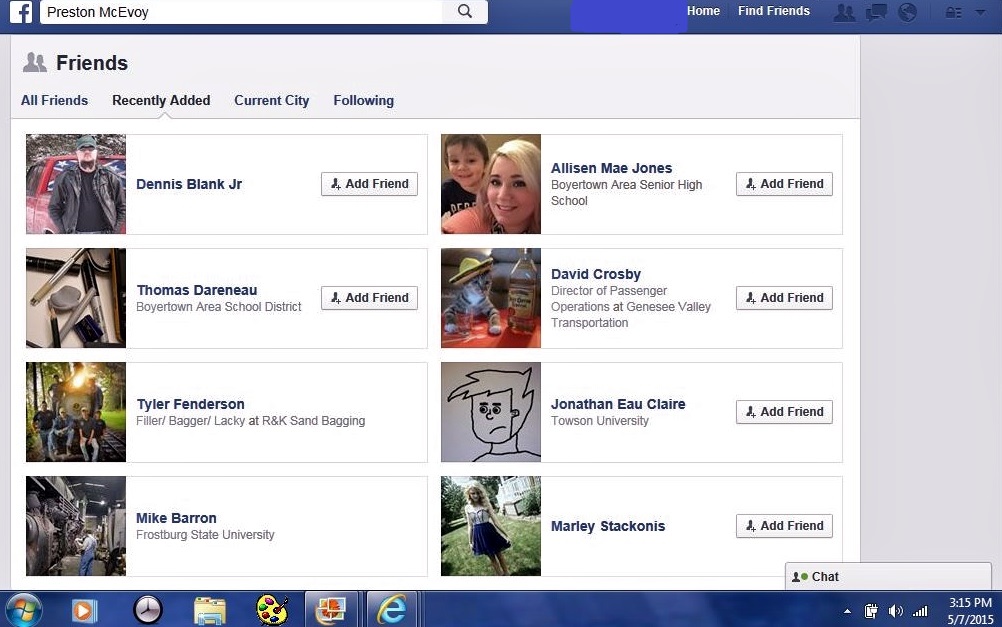Open the Chat bar

[888, 577]
